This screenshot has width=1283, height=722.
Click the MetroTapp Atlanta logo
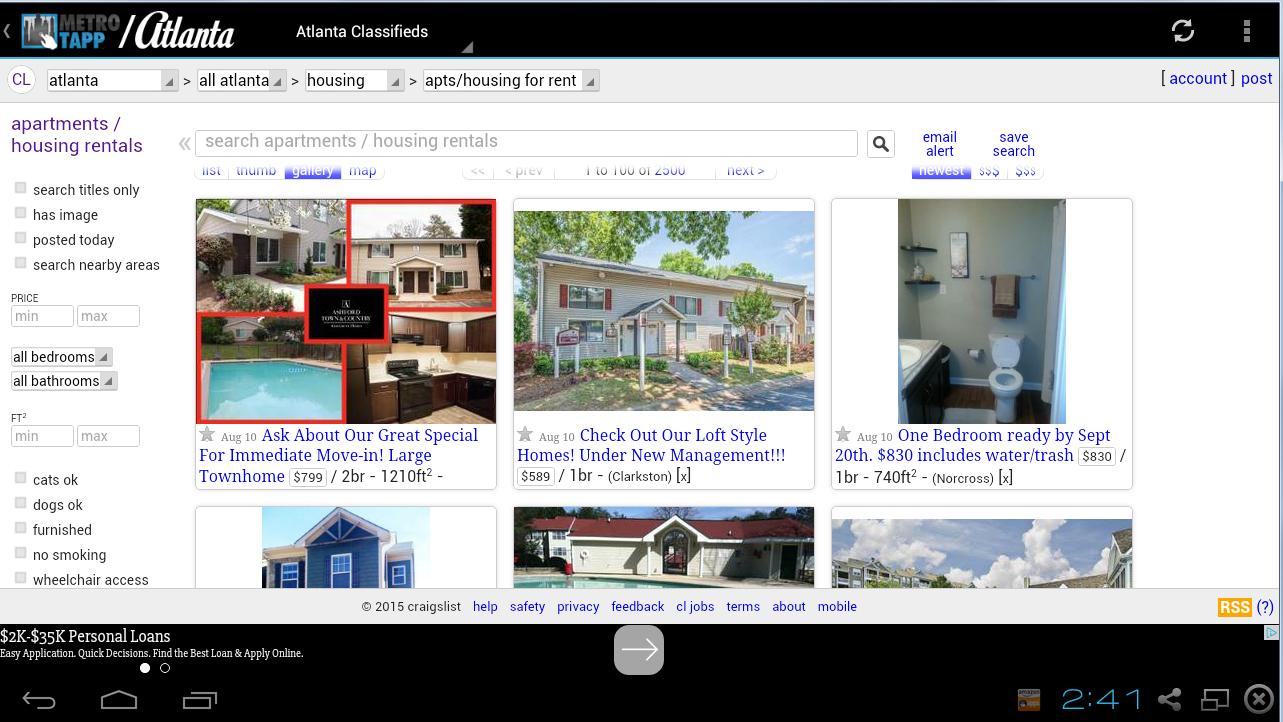(x=128, y=32)
